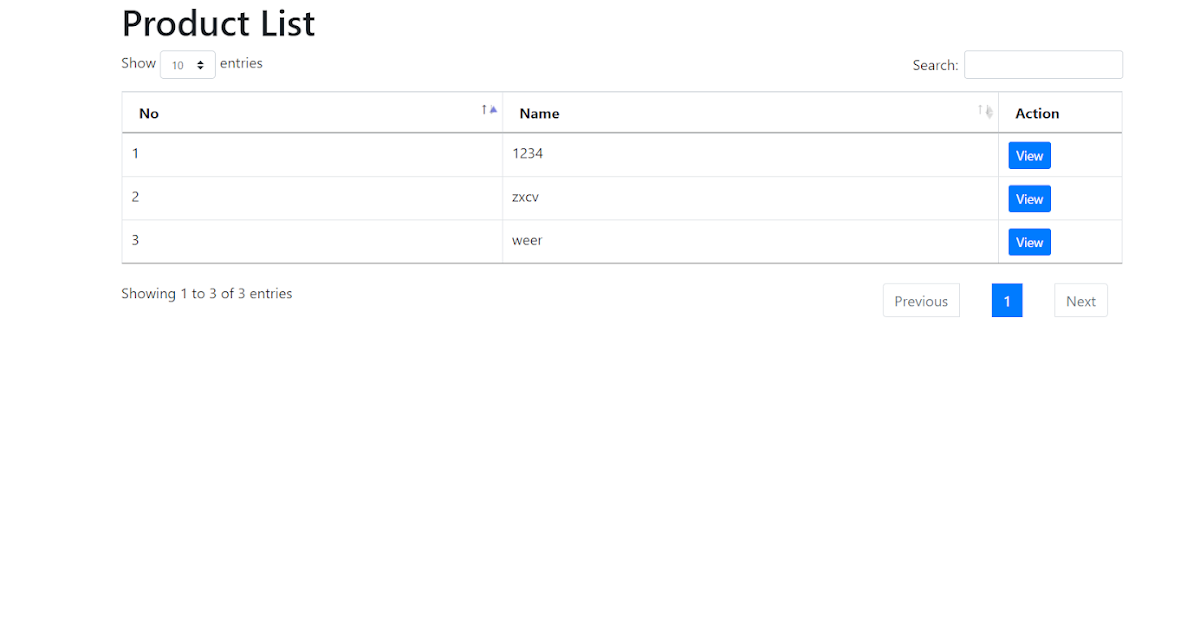View details of the weer product
Screen dimensions: 1200x630
1029,241
